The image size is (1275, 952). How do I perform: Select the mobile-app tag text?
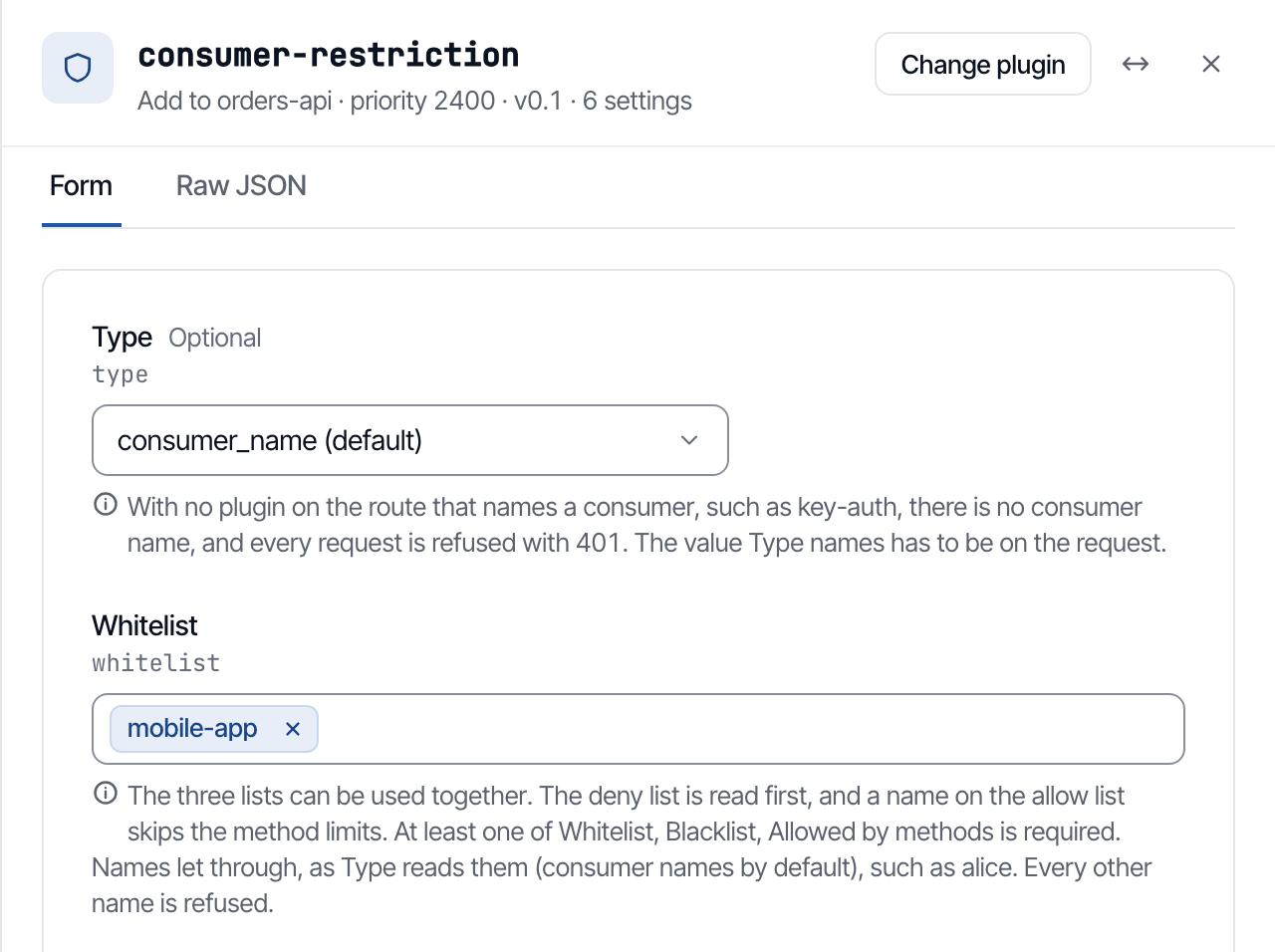(x=192, y=729)
